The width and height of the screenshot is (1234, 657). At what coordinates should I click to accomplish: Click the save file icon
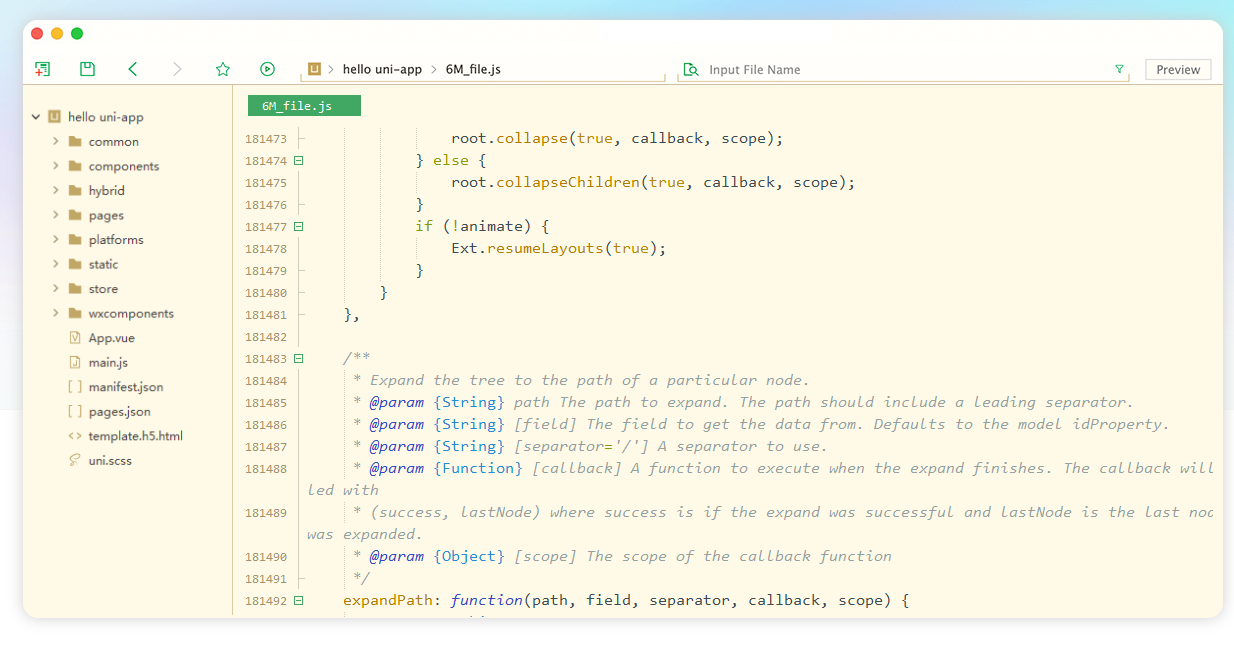(x=88, y=69)
